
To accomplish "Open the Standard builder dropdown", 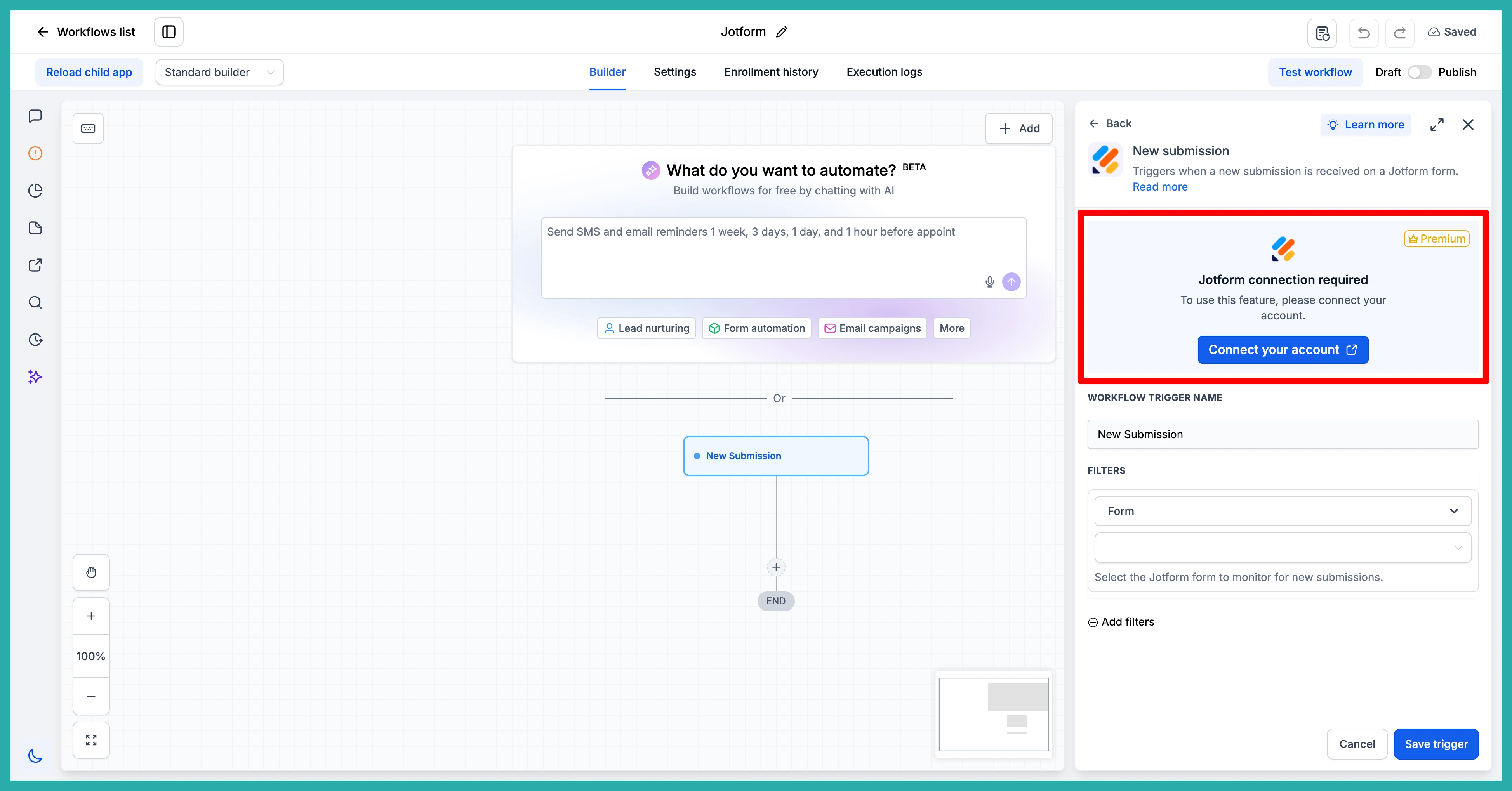I will point(219,72).
